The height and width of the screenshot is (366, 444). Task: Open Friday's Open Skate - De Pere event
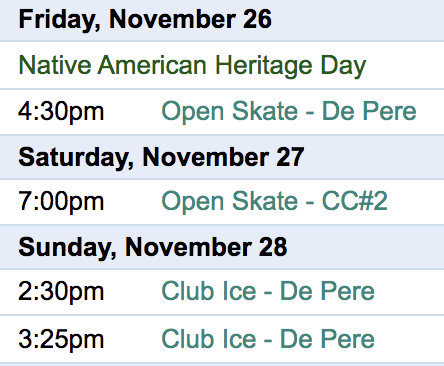pyautogui.click(x=289, y=111)
